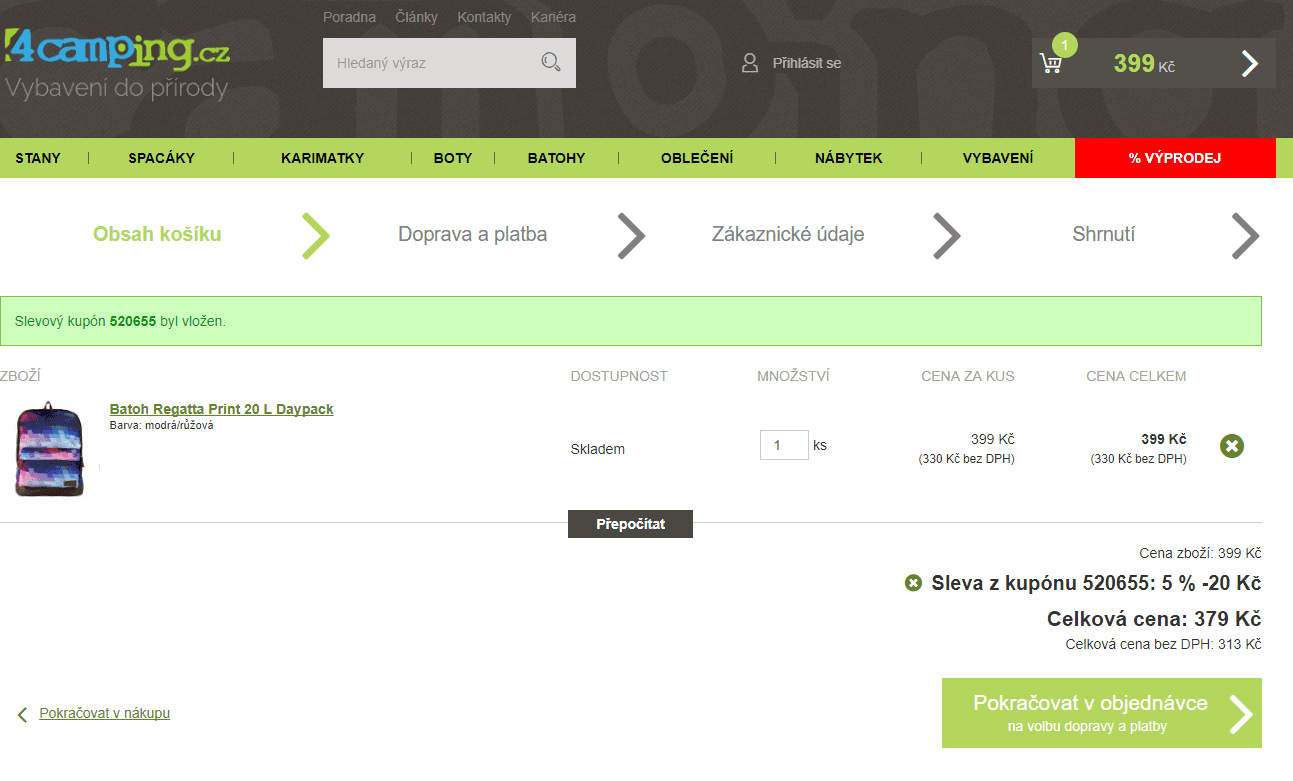The width and height of the screenshot is (1293, 781).
Task: Click the shopping cart icon in header
Action: tap(1050, 64)
